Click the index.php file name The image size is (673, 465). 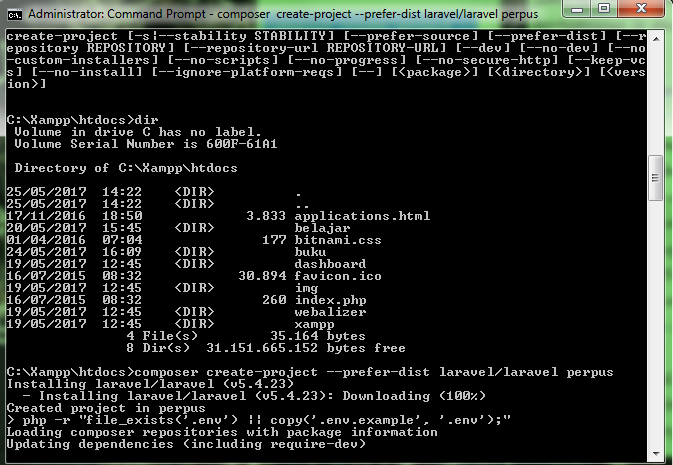tap(330, 300)
